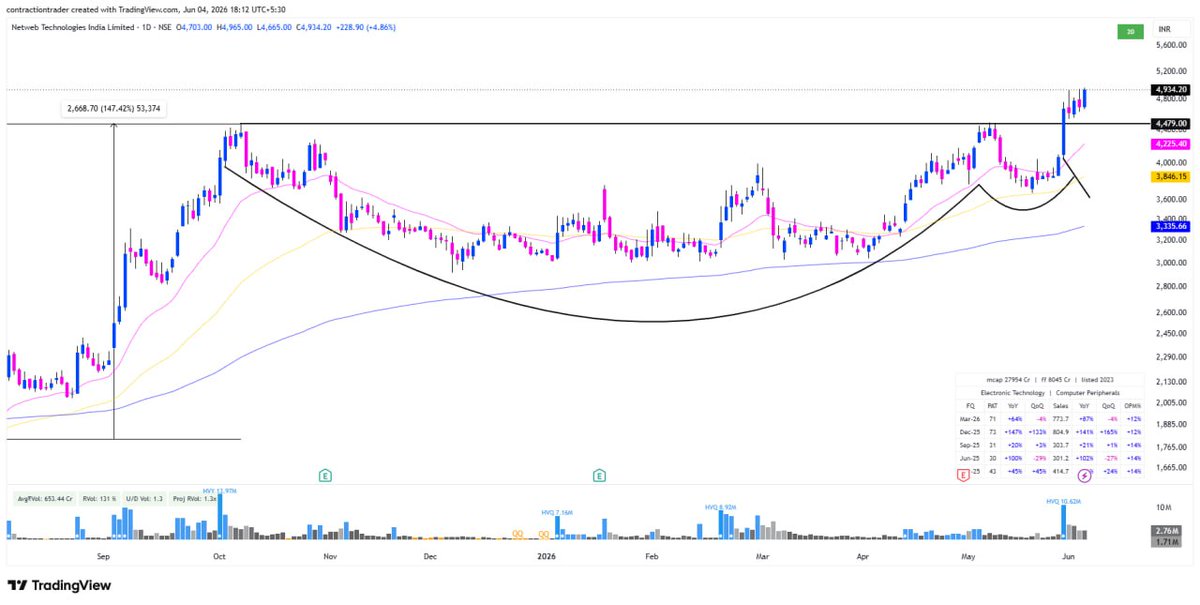Click the HVQ 10.62M volume marker
This screenshot has height=605, width=1200.
(1062, 500)
